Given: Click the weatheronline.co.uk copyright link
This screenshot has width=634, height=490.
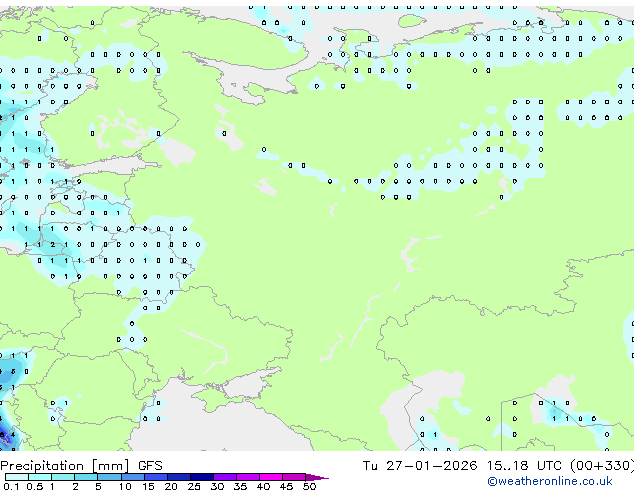Looking at the screenshot, I should [x=550, y=481].
